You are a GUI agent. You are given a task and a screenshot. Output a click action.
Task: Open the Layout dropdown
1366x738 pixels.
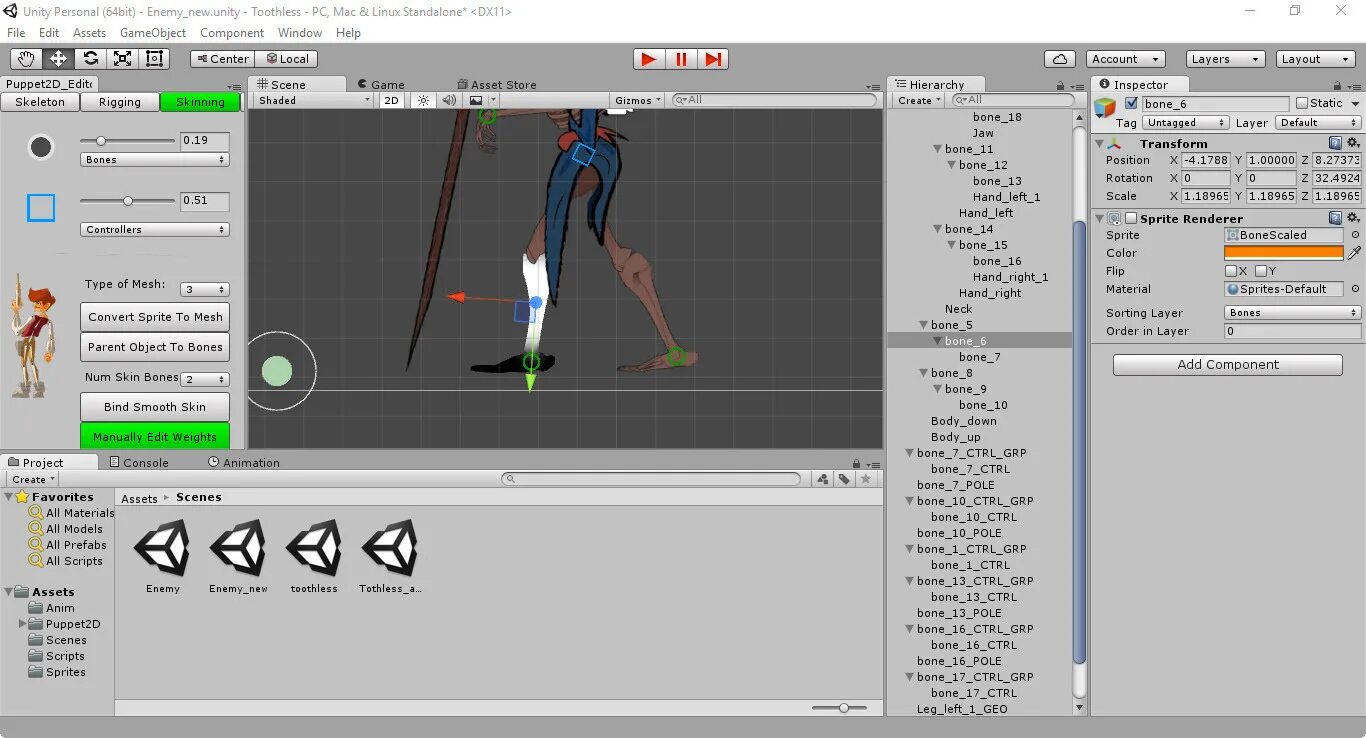1316,59
